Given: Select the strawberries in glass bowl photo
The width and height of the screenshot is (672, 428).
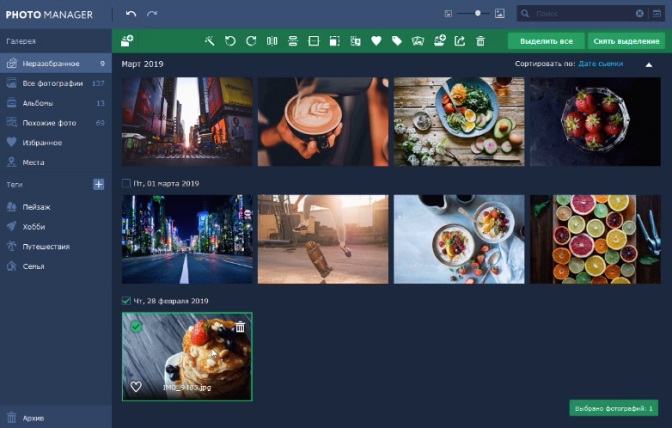Looking at the screenshot, I should tap(595, 121).
